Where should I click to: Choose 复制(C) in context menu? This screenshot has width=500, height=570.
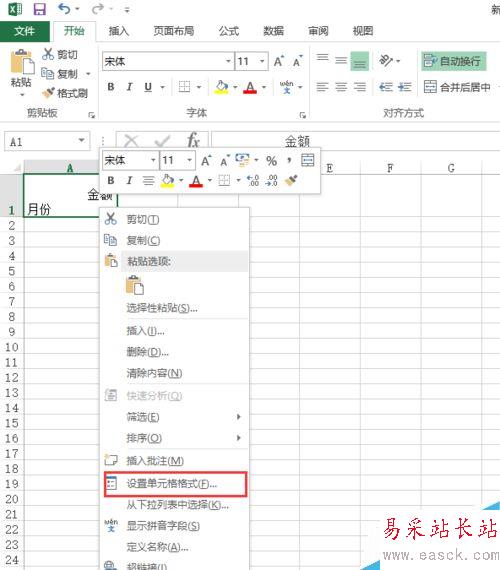[175, 240]
